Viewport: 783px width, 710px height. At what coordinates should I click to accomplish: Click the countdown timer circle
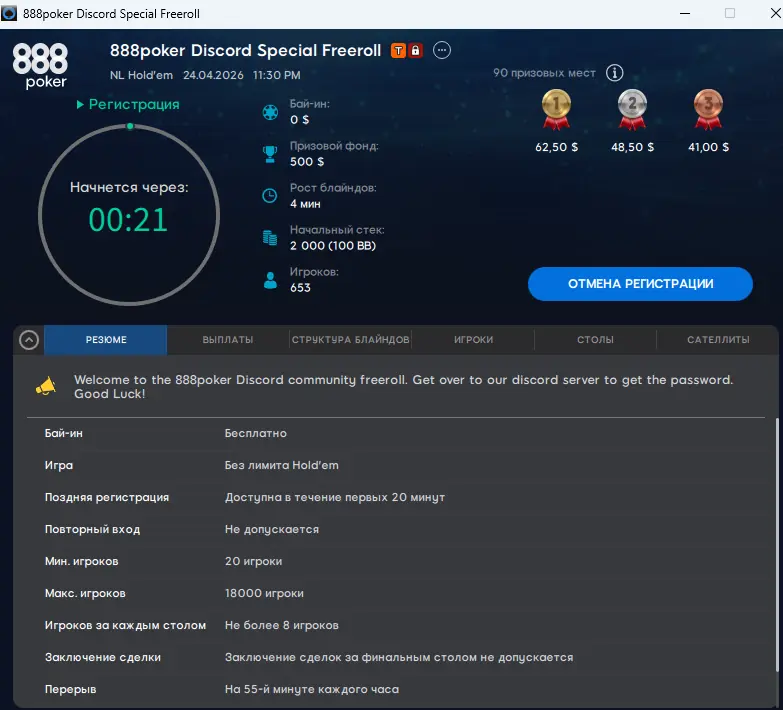(x=128, y=214)
